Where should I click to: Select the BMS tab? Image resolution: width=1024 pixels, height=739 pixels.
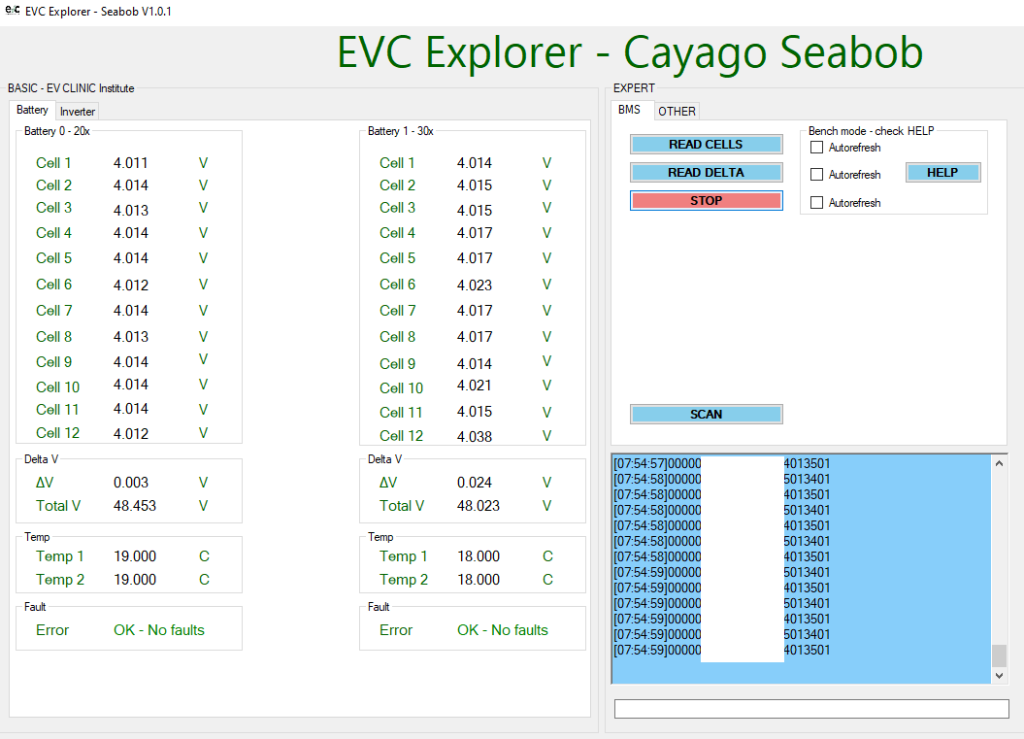point(629,110)
